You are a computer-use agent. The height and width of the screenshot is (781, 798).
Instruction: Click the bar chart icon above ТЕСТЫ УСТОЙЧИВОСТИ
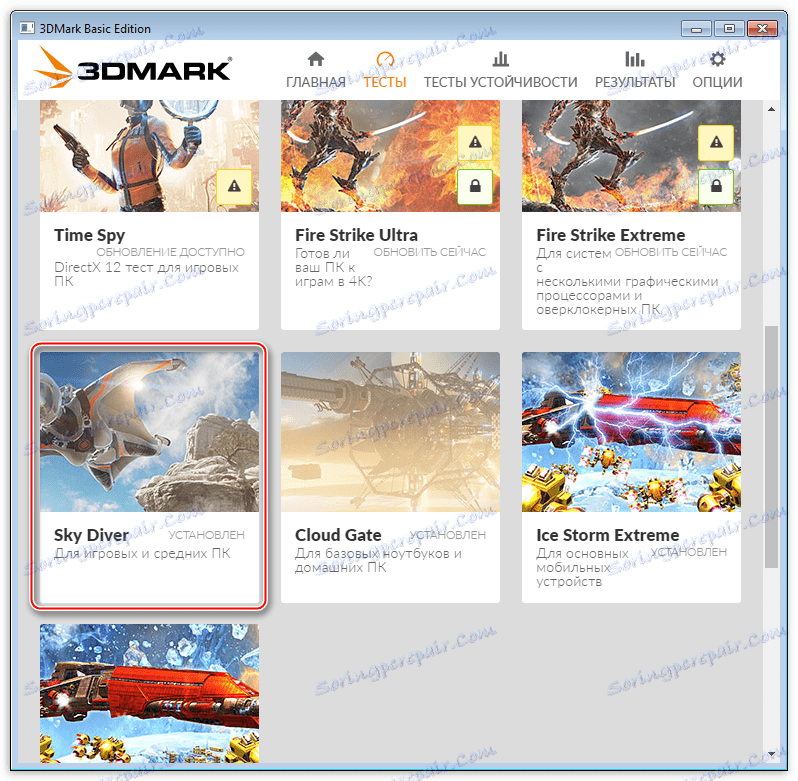point(500,59)
